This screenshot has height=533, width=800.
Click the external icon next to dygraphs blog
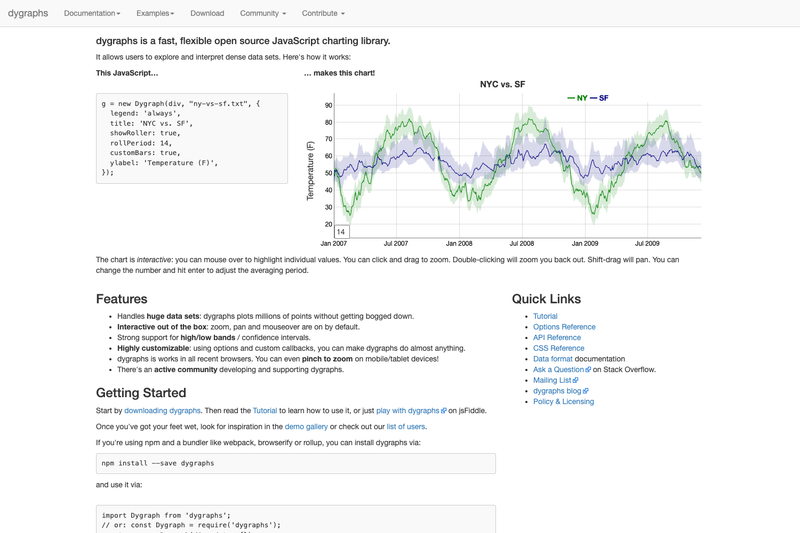pos(585,391)
